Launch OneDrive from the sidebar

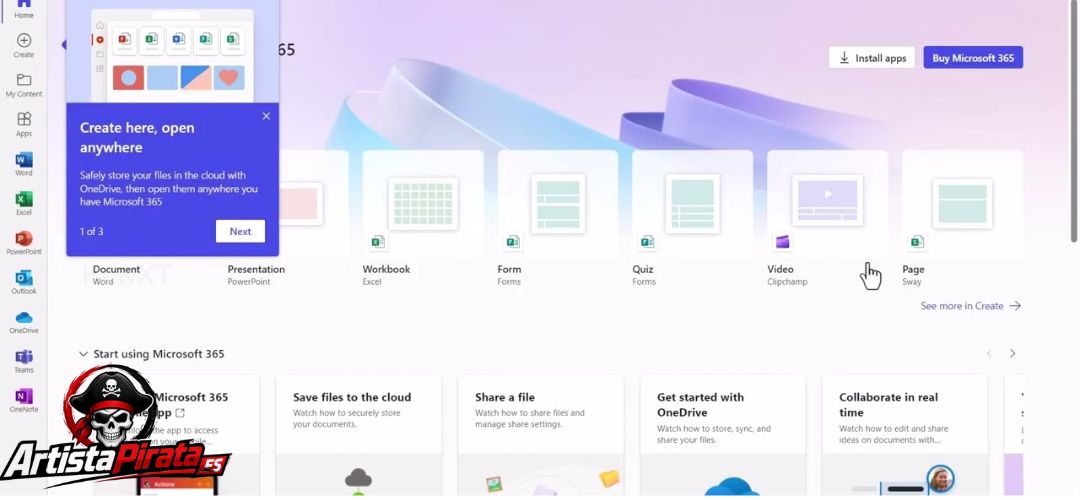pos(23,322)
